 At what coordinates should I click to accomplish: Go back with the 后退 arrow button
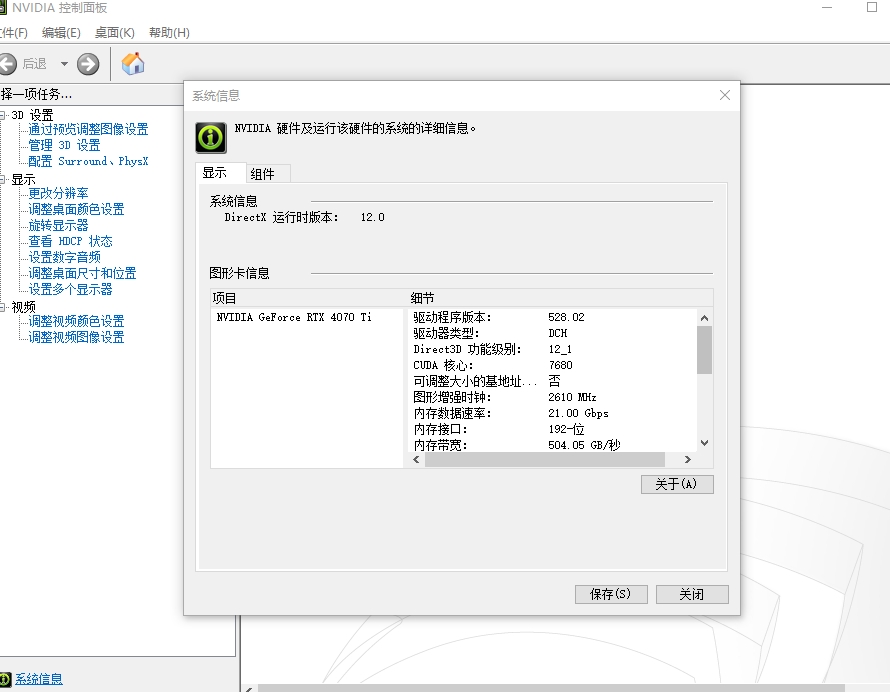tap(8, 64)
